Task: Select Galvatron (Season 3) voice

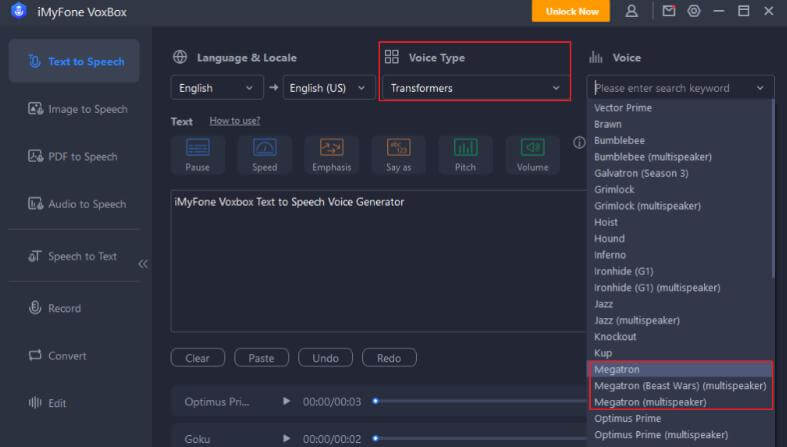Action: [x=680, y=173]
